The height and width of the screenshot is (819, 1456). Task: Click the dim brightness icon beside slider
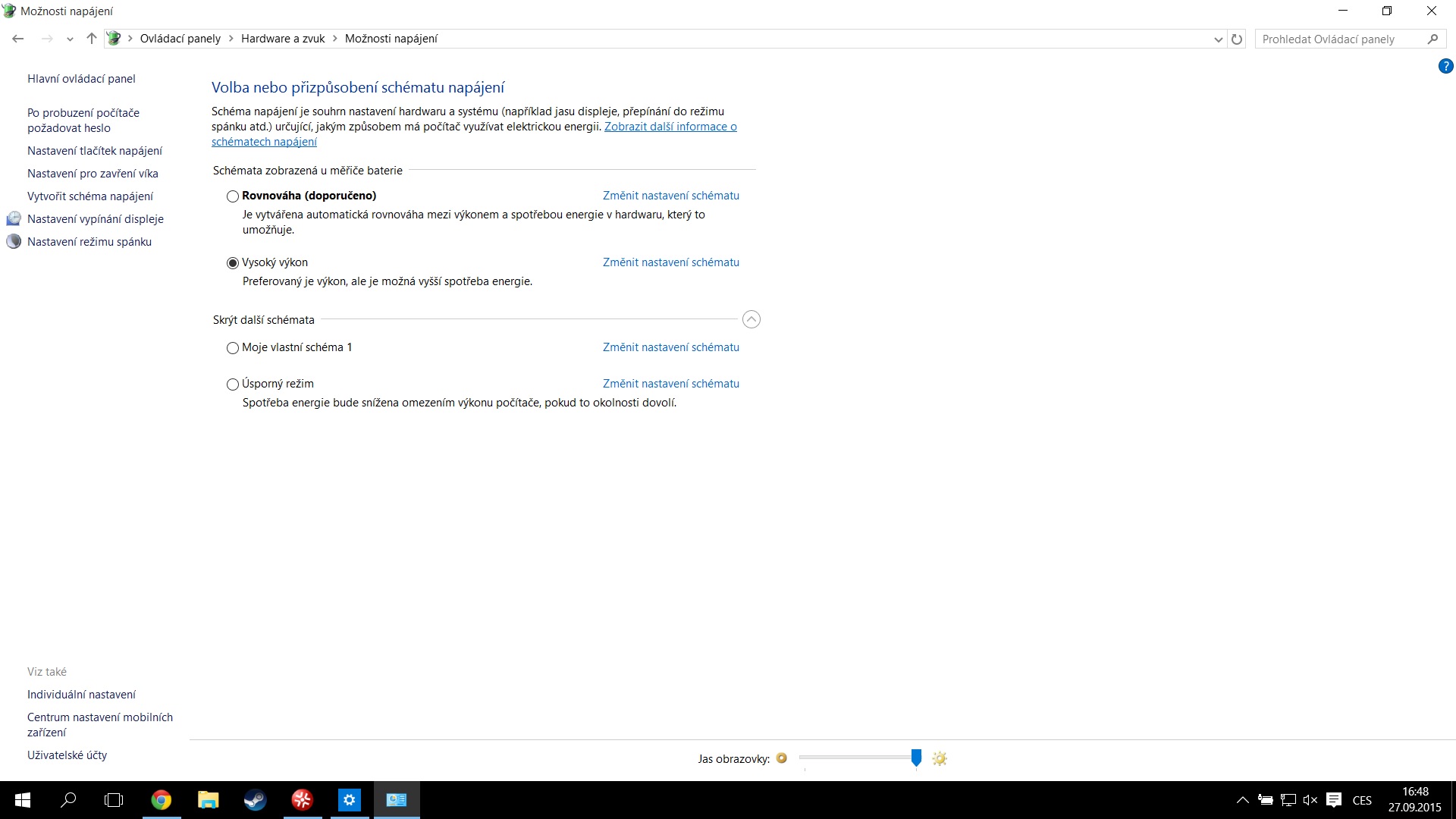(782, 758)
